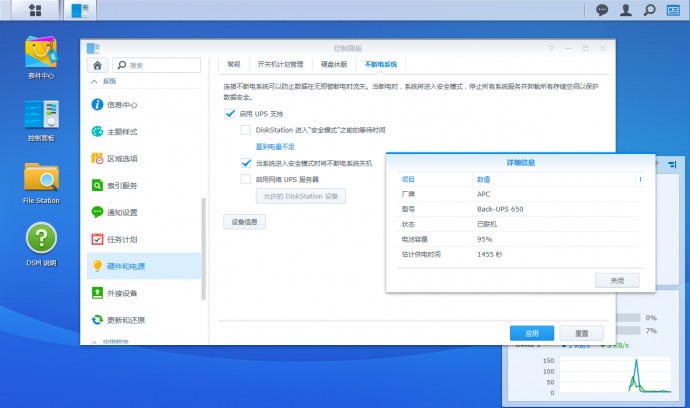Click the Control Panel search field
The width and height of the screenshot is (690, 408).
157,65
